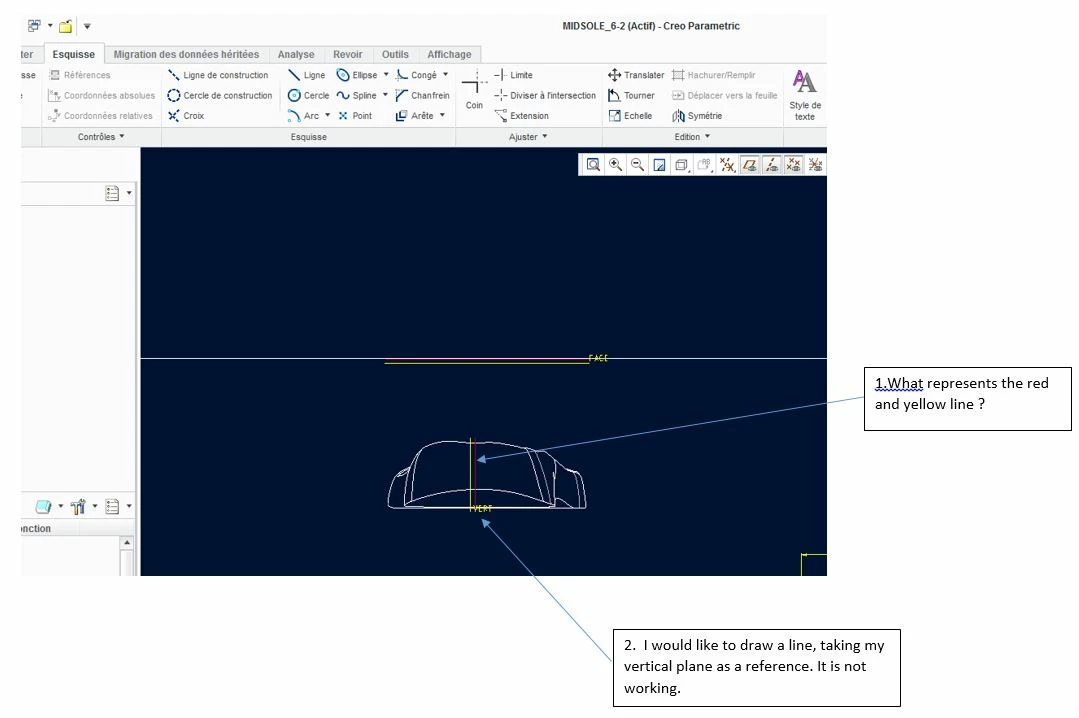This screenshot has height=718, width=1079.
Task: Toggle datum axis display in graphics toolbar
Action: 771,165
